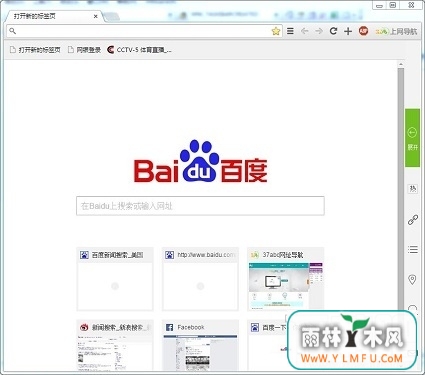The height and width of the screenshot is (375, 425).
Task: Expand the green sidebar panel button
Action: [x=412, y=138]
